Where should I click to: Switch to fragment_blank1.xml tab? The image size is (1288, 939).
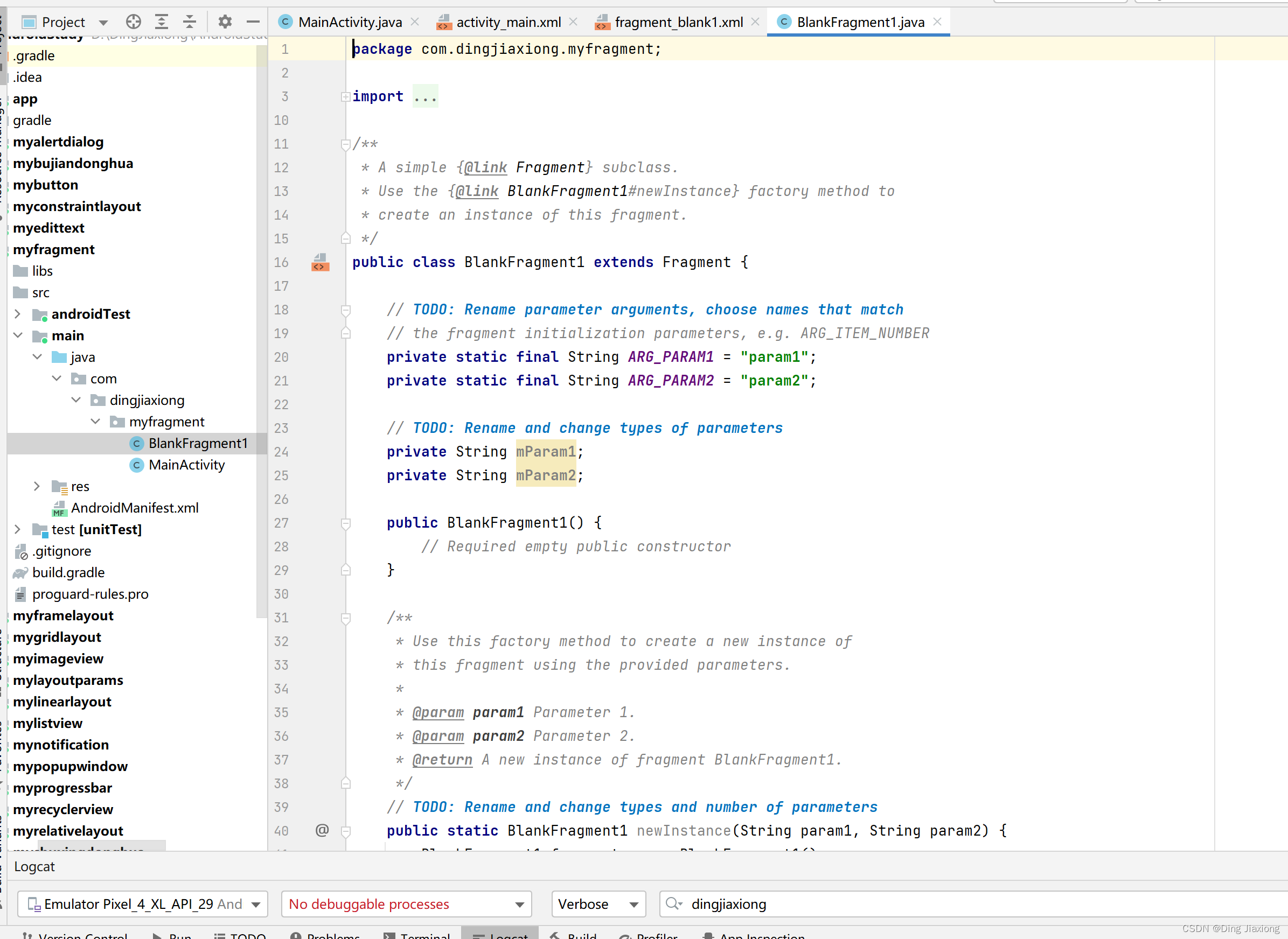[x=679, y=22]
